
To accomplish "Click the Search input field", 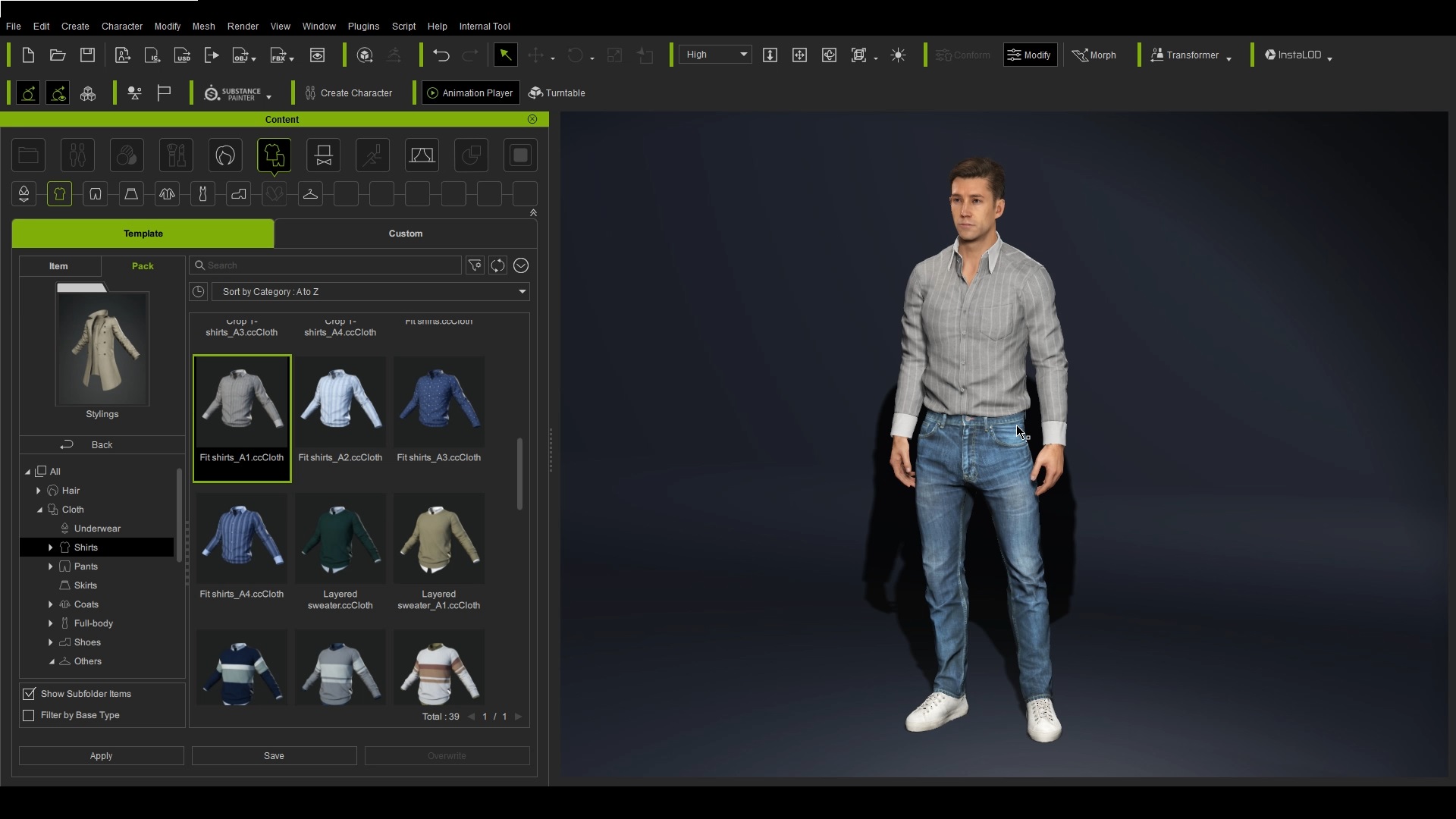I will [x=325, y=265].
